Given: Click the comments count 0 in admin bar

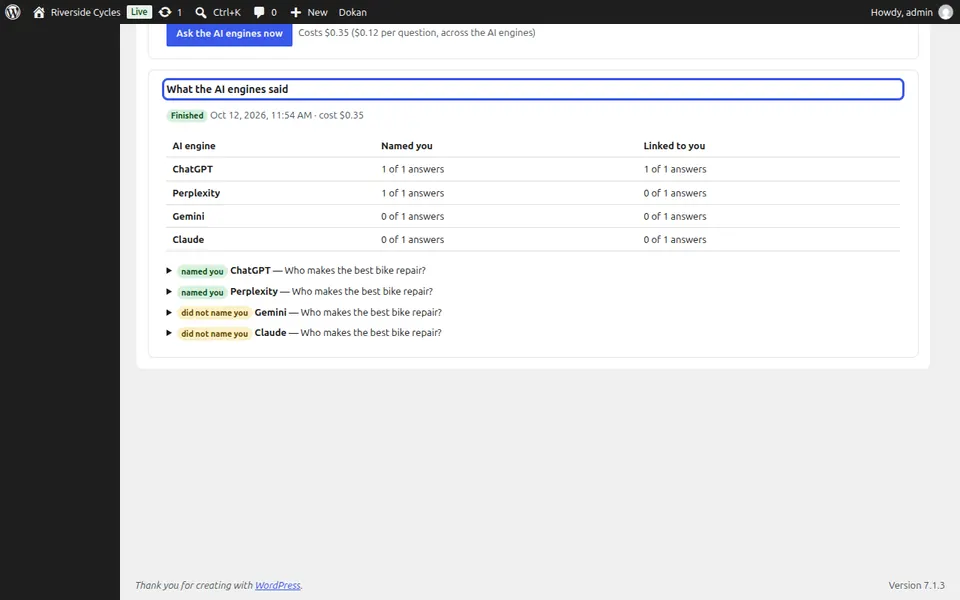Looking at the screenshot, I should (x=274, y=12).
